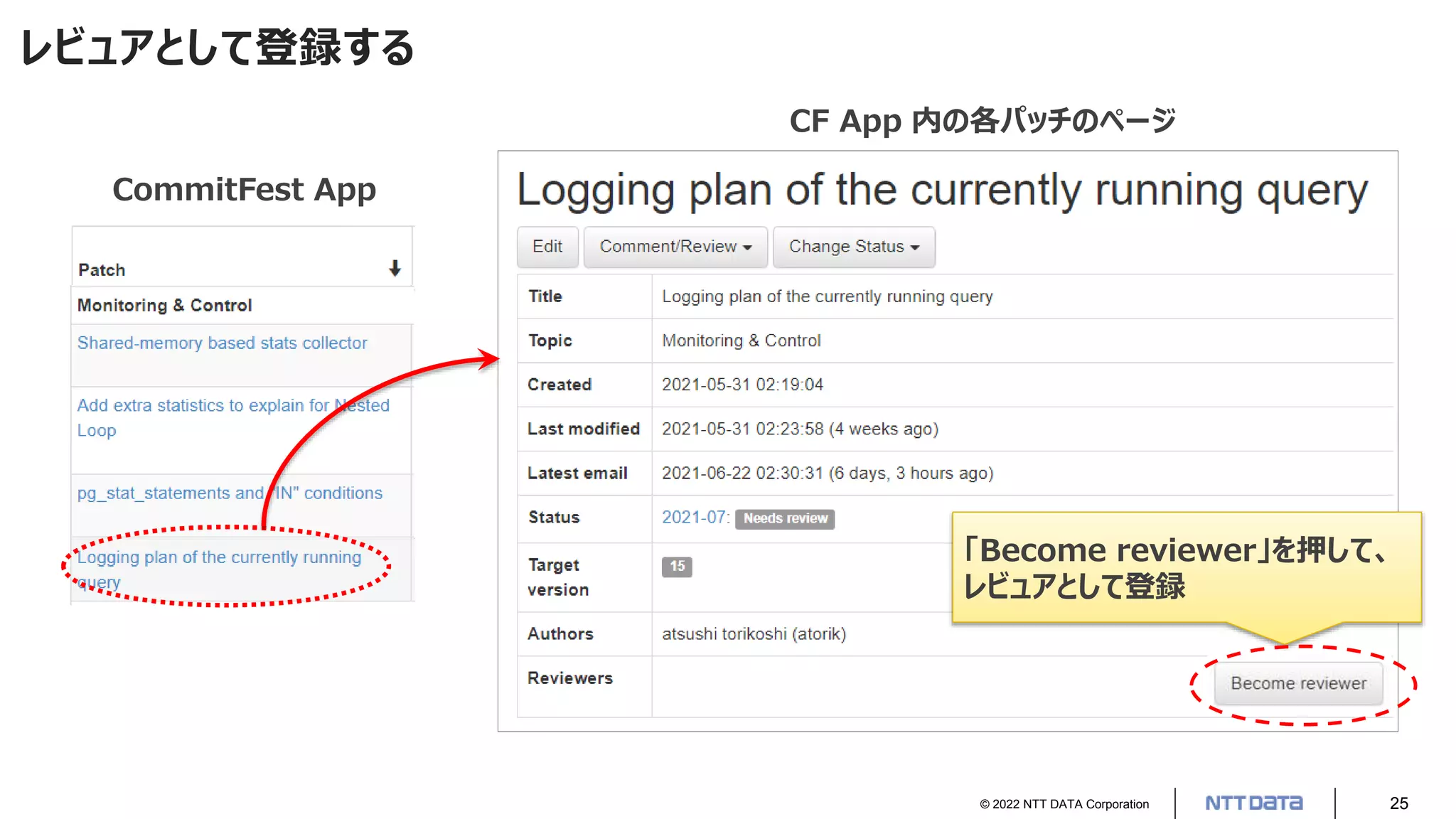Viewport: 1456px width, 819px height.
Task: Click the author name atsushi torikoshi (atorik)
Action: coord(754,633)
